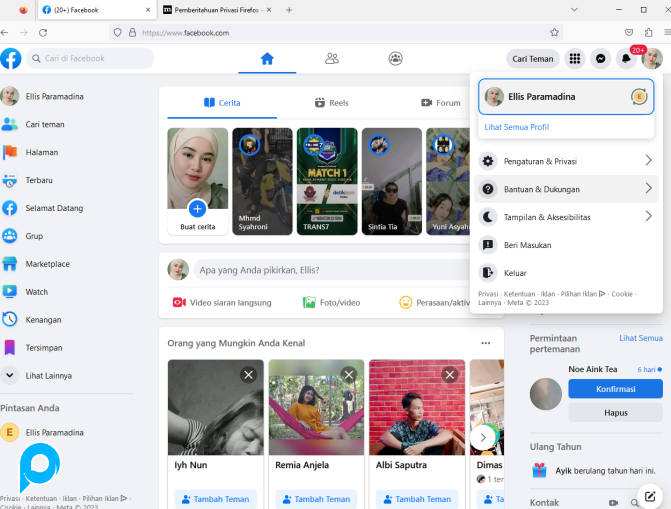Dismiss the Remia Anjela suggestion card
671x509 pixels.
[x=349, y=375]
